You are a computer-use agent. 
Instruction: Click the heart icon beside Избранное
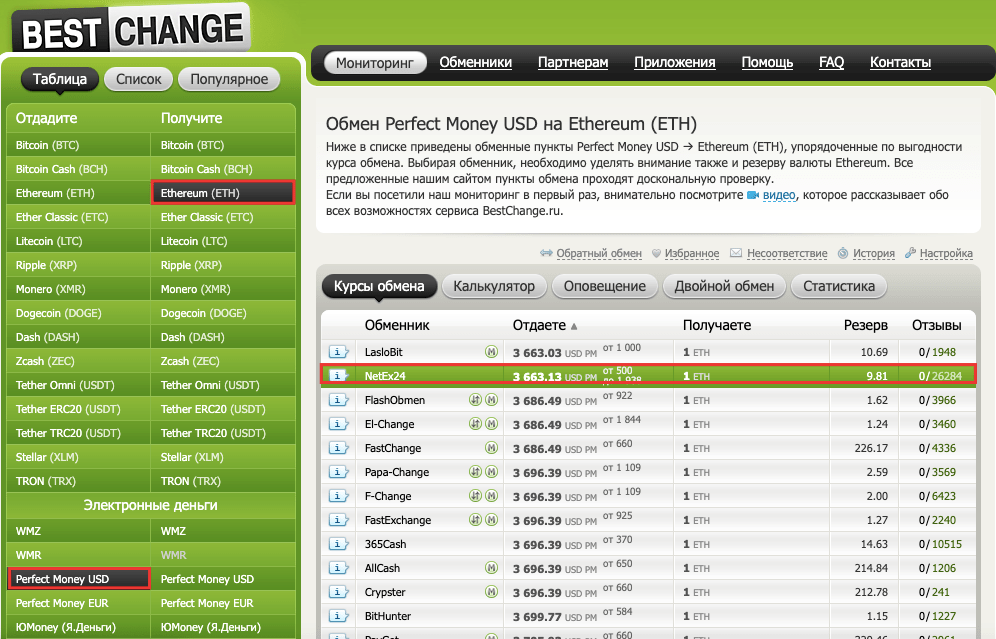click(x=656, y=254)
